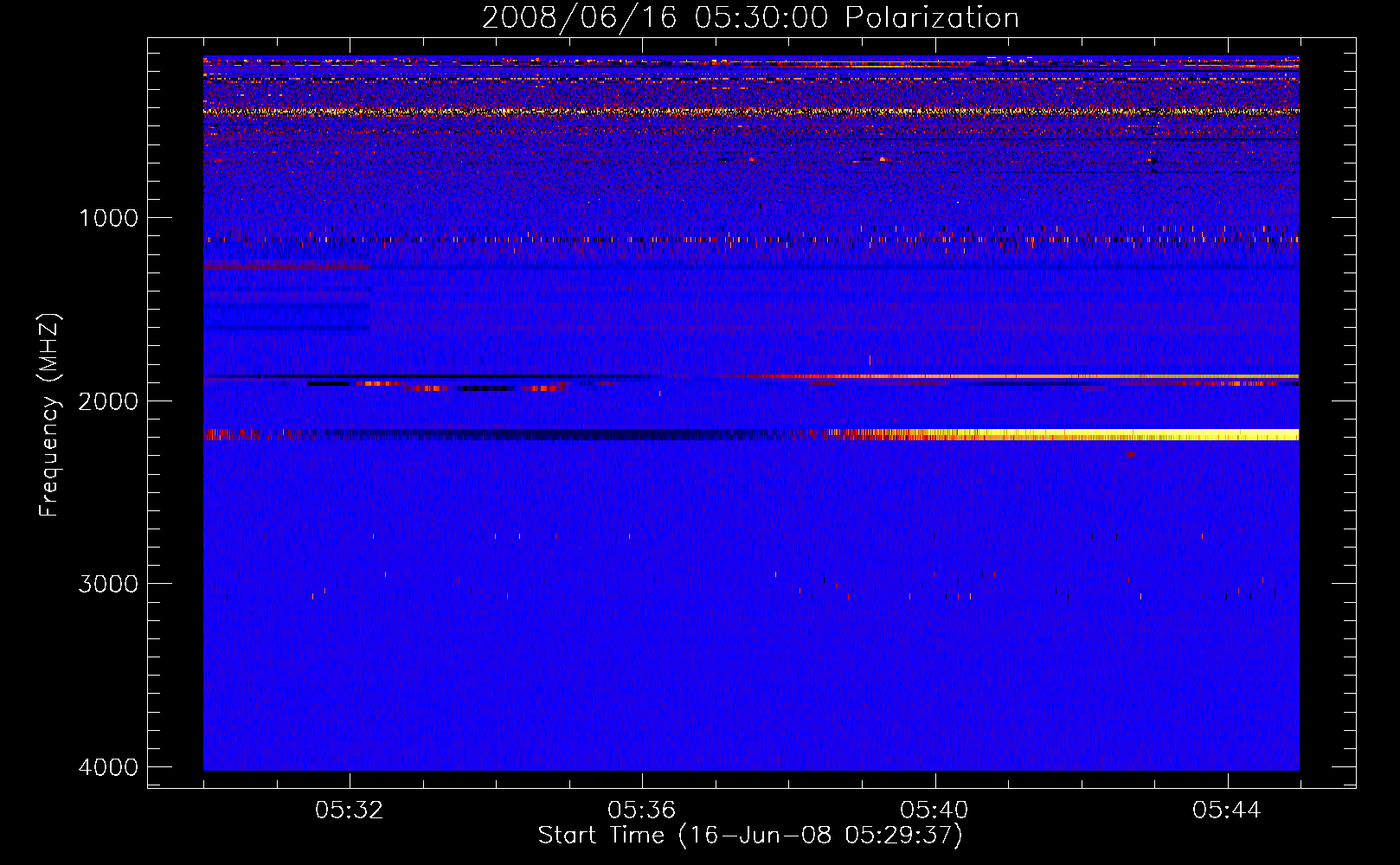Click the yellow speckled band below 500 MHz
The image size is (1400, 865).
(x=751, y=112)
